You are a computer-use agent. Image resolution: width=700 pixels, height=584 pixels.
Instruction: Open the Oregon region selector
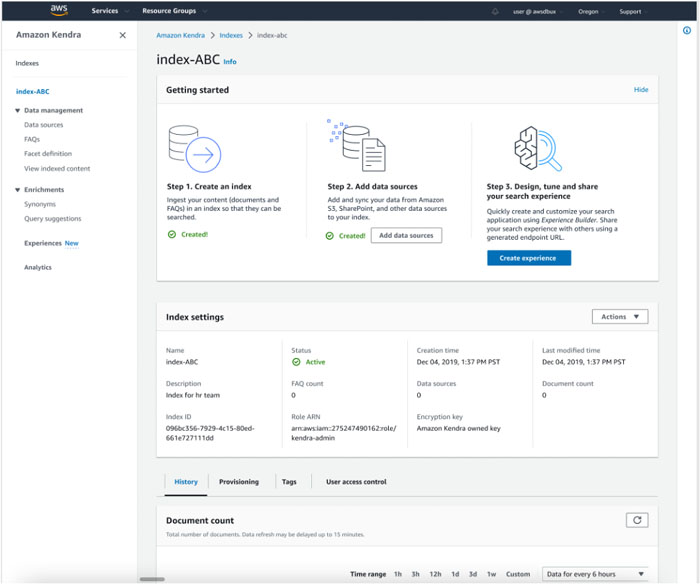pos(591,12)
